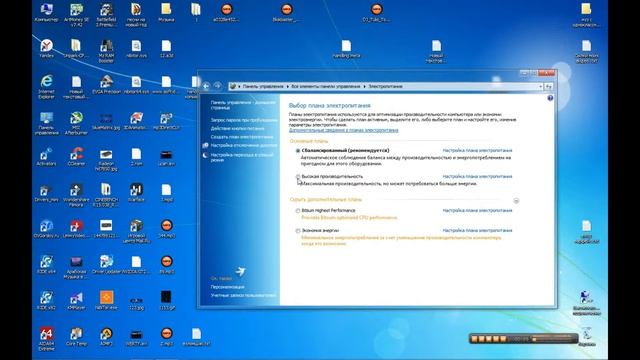Image resolution: width=640 pixels, height=360 pixels.
Task: Select the Radeon HD7850.jpg image file
Action: pos(106,159)
